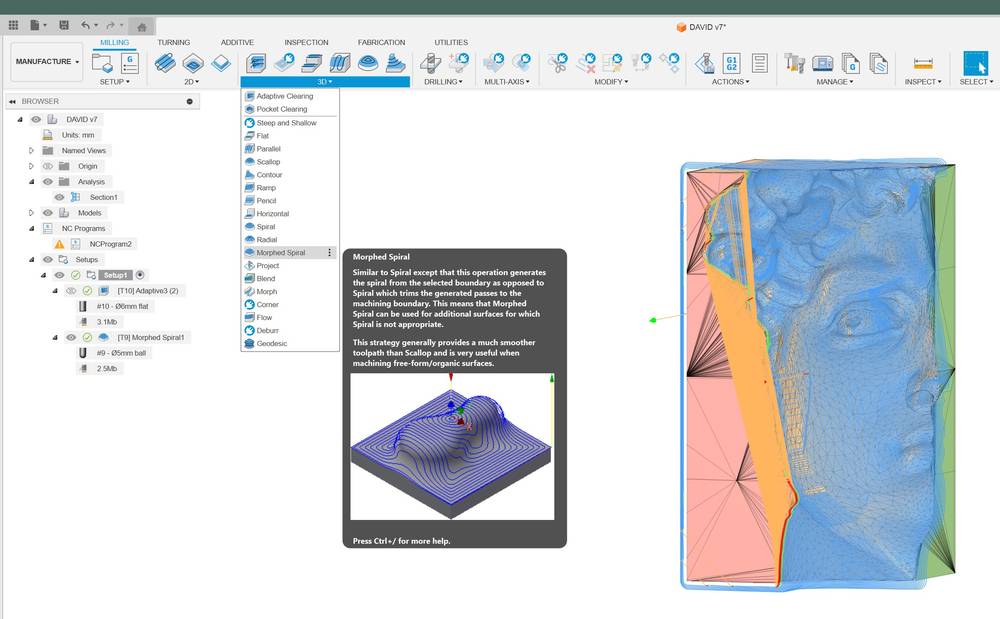This screenshot has height=619, width=1000.
Task: Choose the 3D Adaptive Clearing toolbar icon
Action: click(x=256, y=63)
